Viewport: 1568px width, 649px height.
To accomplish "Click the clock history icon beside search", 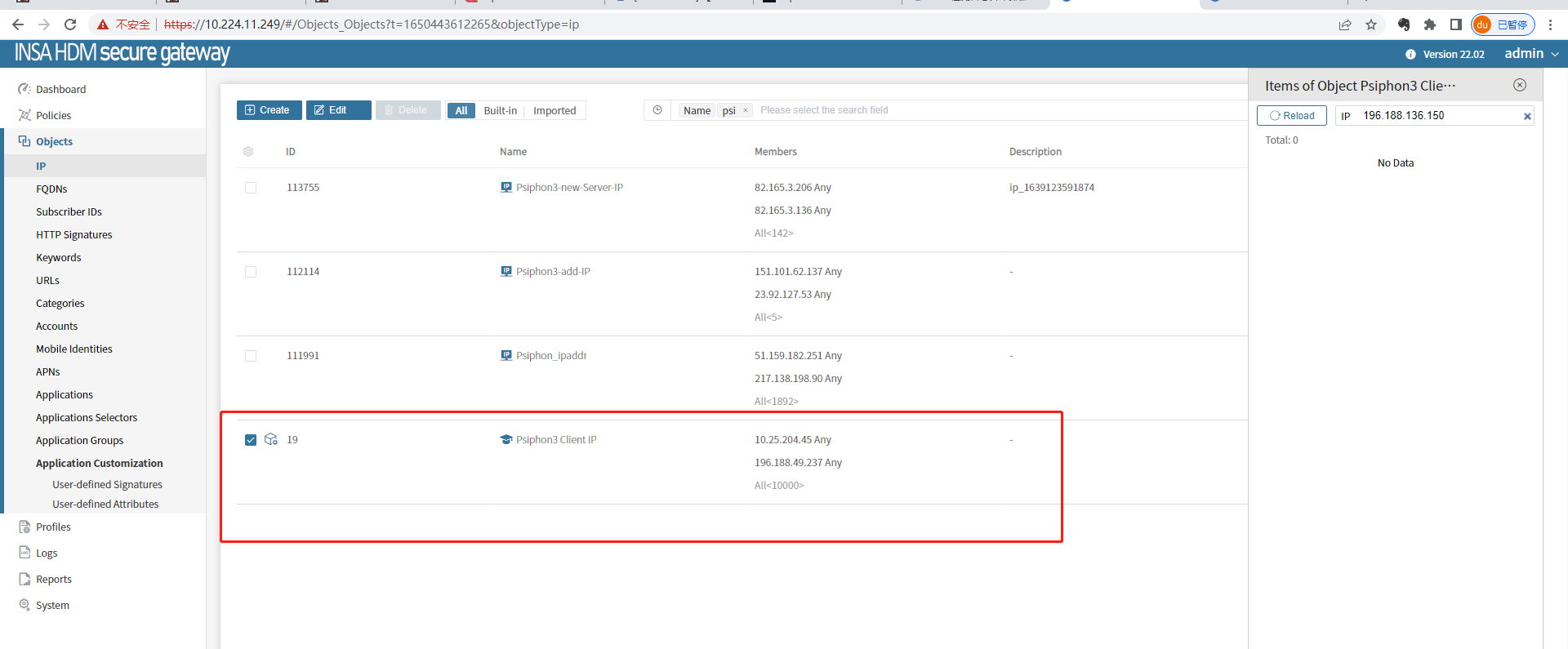I will [657, 110].
